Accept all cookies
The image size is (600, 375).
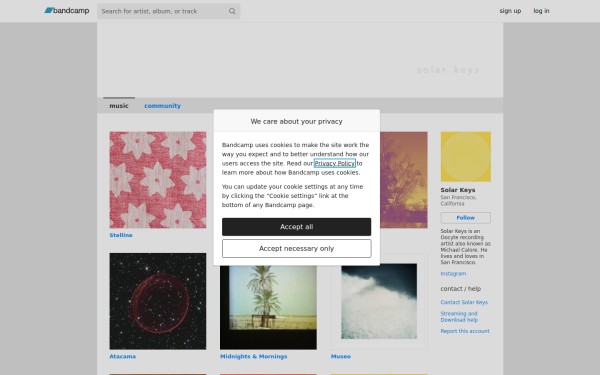[x=297, y=227]
